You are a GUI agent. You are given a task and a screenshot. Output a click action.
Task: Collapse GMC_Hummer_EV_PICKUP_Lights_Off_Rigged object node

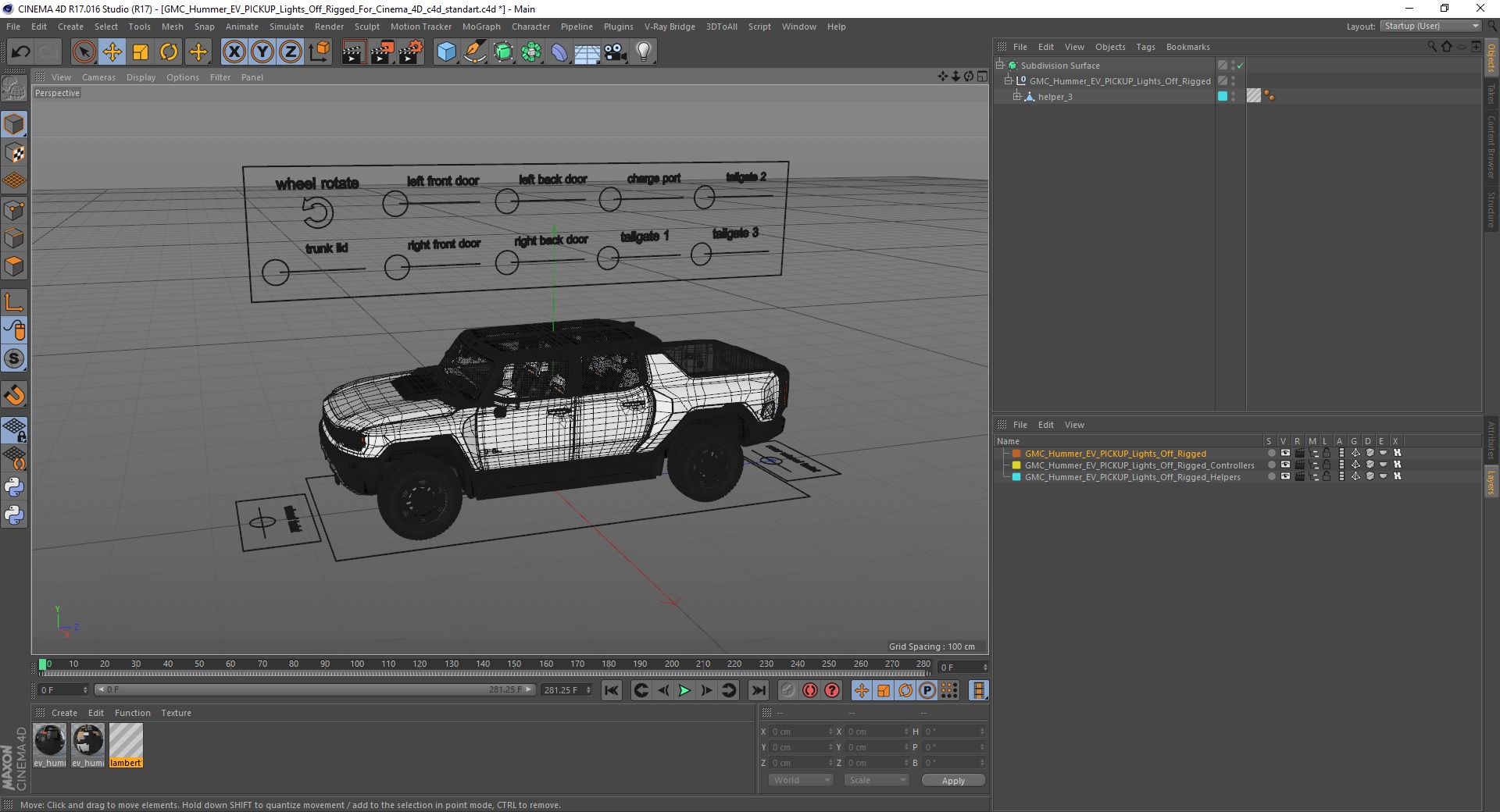click(1009, 80)
